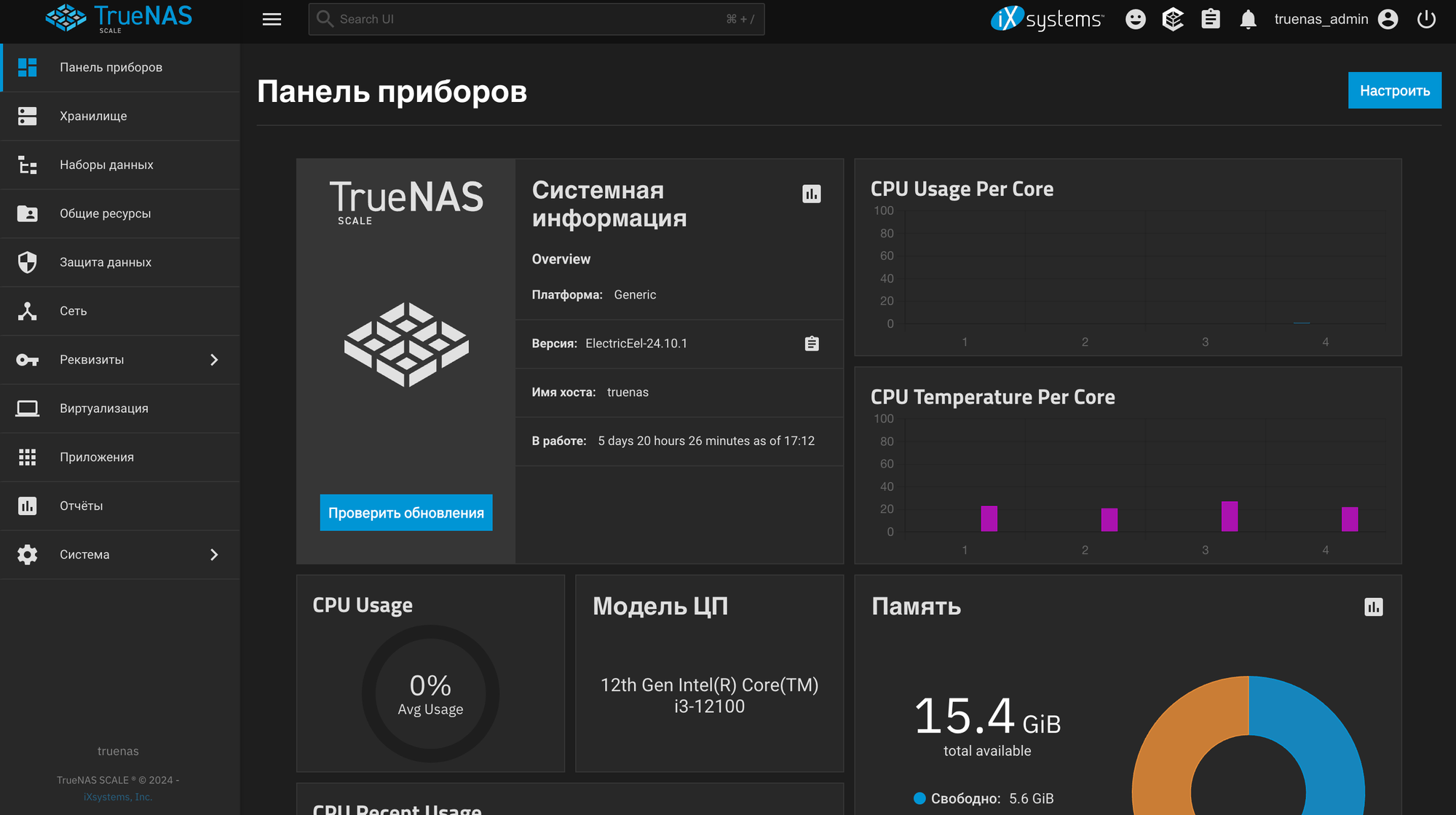Click the CPU Usage Per Core heading

click(x=962, y=189)
